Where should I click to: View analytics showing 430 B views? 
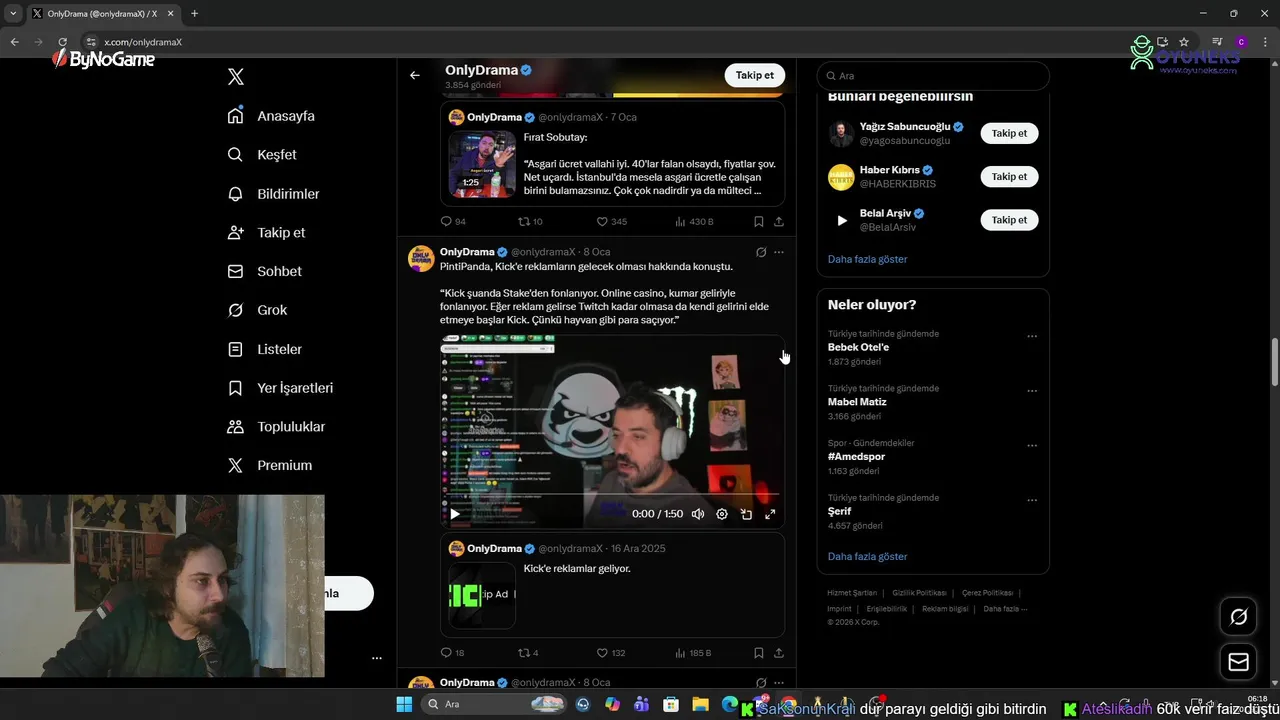681,221
